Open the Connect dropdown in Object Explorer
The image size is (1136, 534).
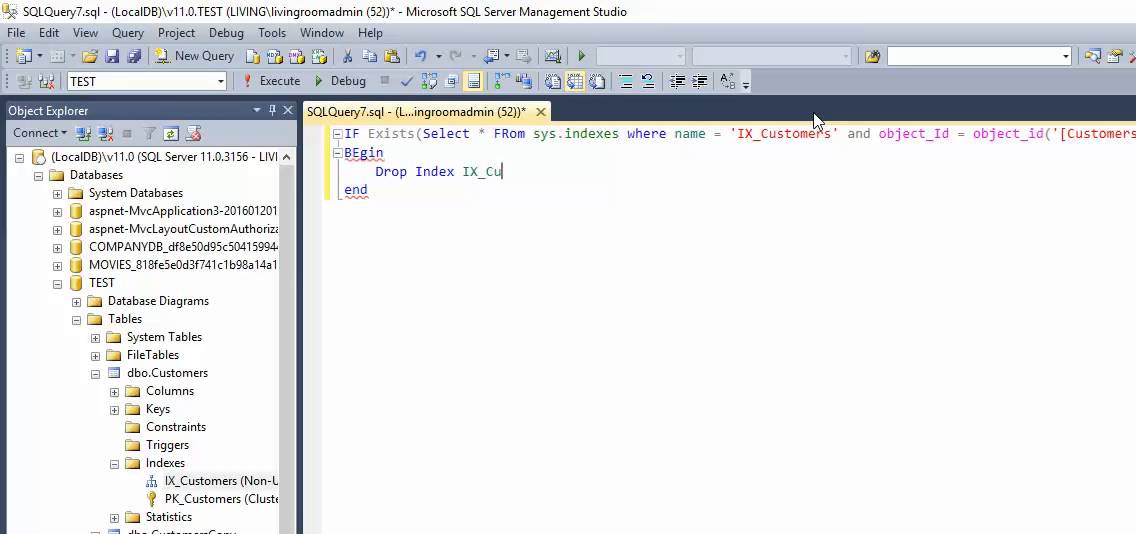(40, 133)
